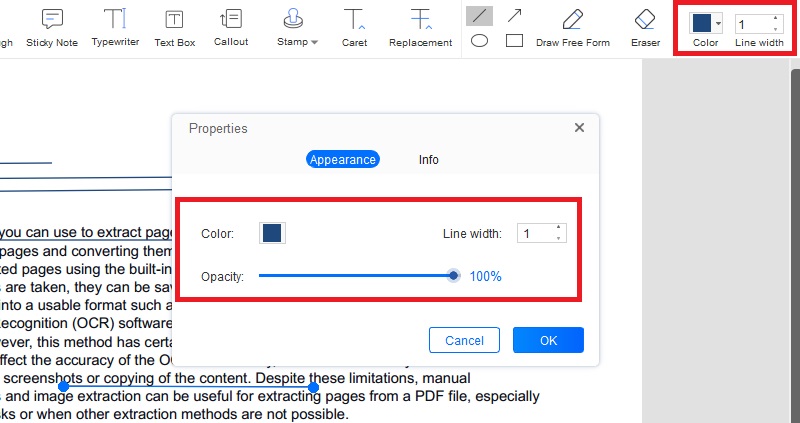Select the Typewriter tool
Screen dimensions: 800x423
point(115,29)
